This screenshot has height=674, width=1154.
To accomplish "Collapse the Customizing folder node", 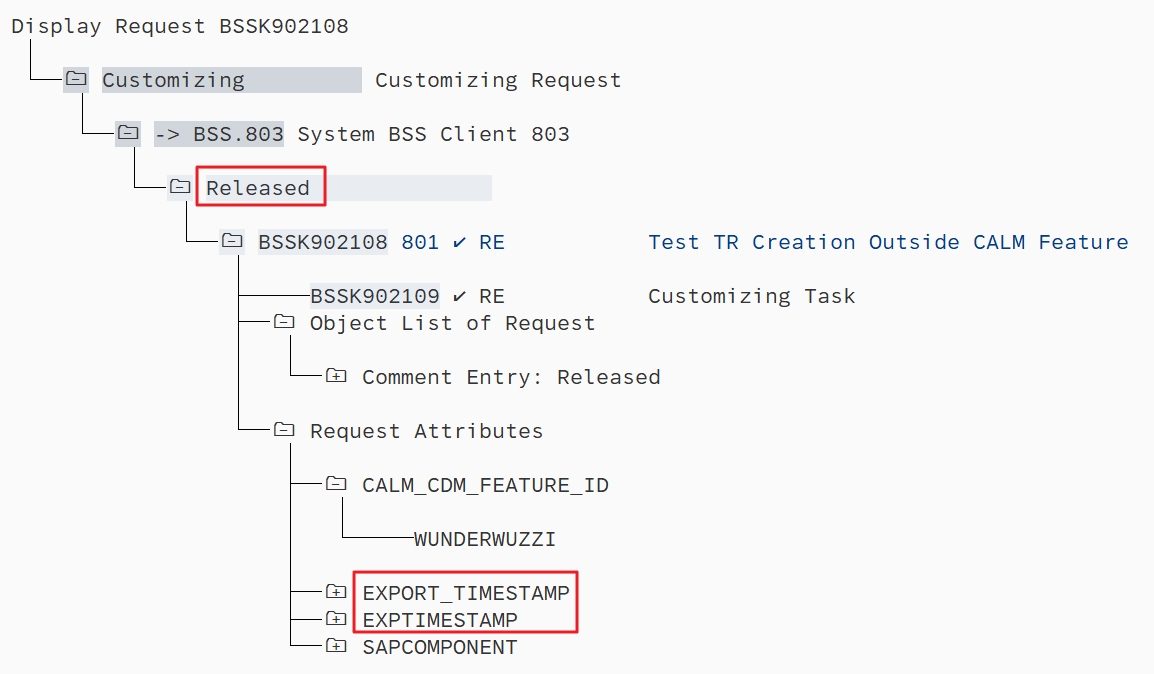I will [75, 79].
